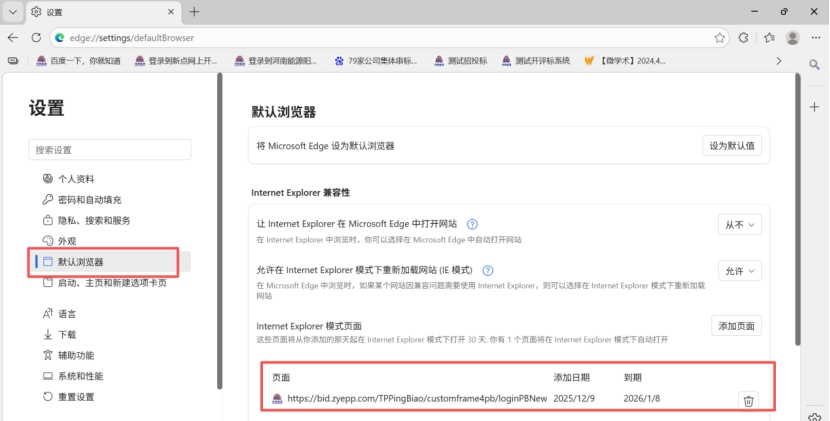Click the help icon beside open sites in Edge
Image resolution: width=830 pixels, height=421 pixels.
pos(472,225)
